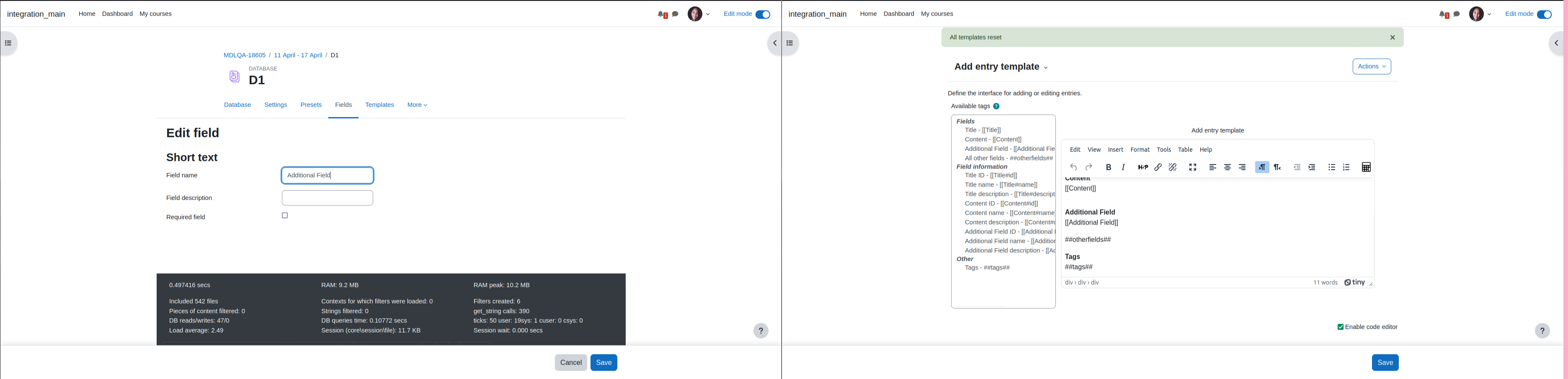Toggle Edit mode switch in the left window

(763, 15)
